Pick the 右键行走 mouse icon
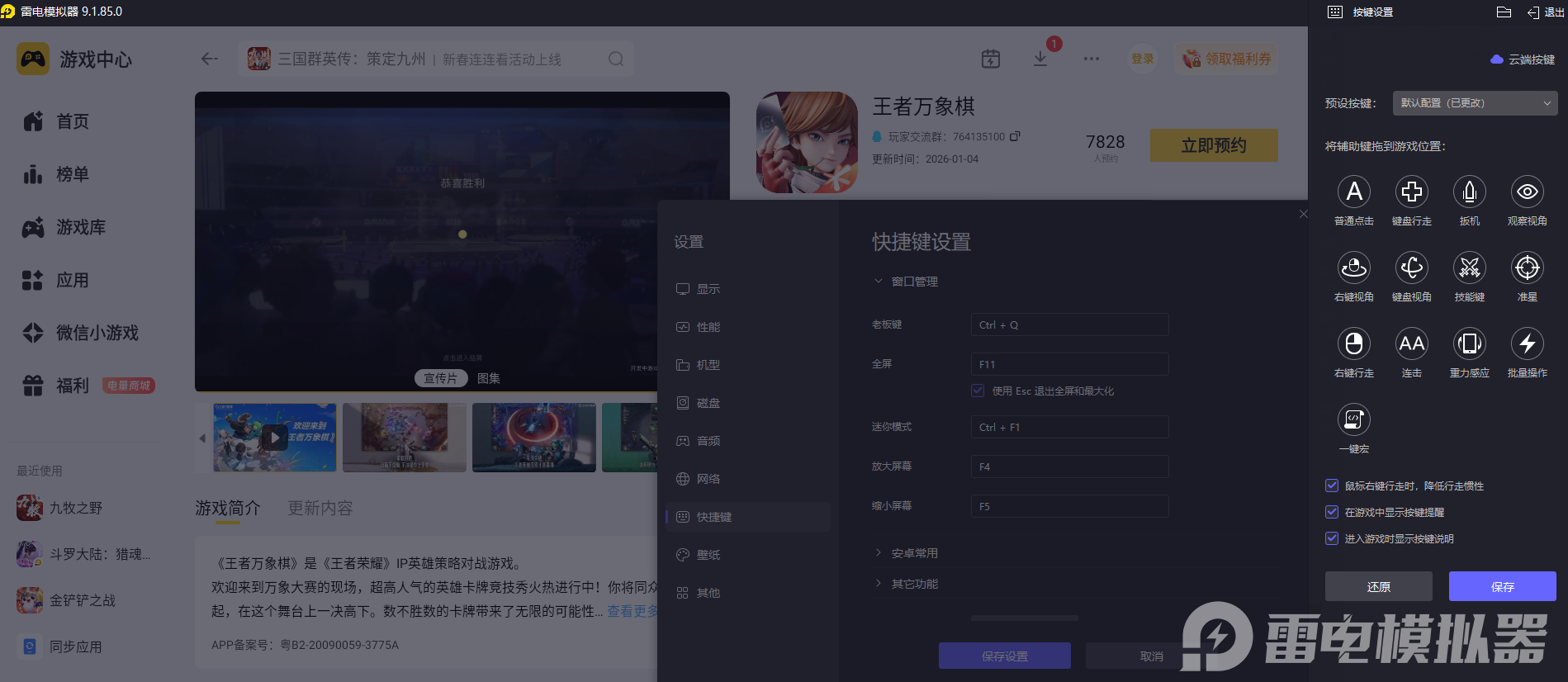This screenshot has width=1568, height=682. pos(1354,343)
